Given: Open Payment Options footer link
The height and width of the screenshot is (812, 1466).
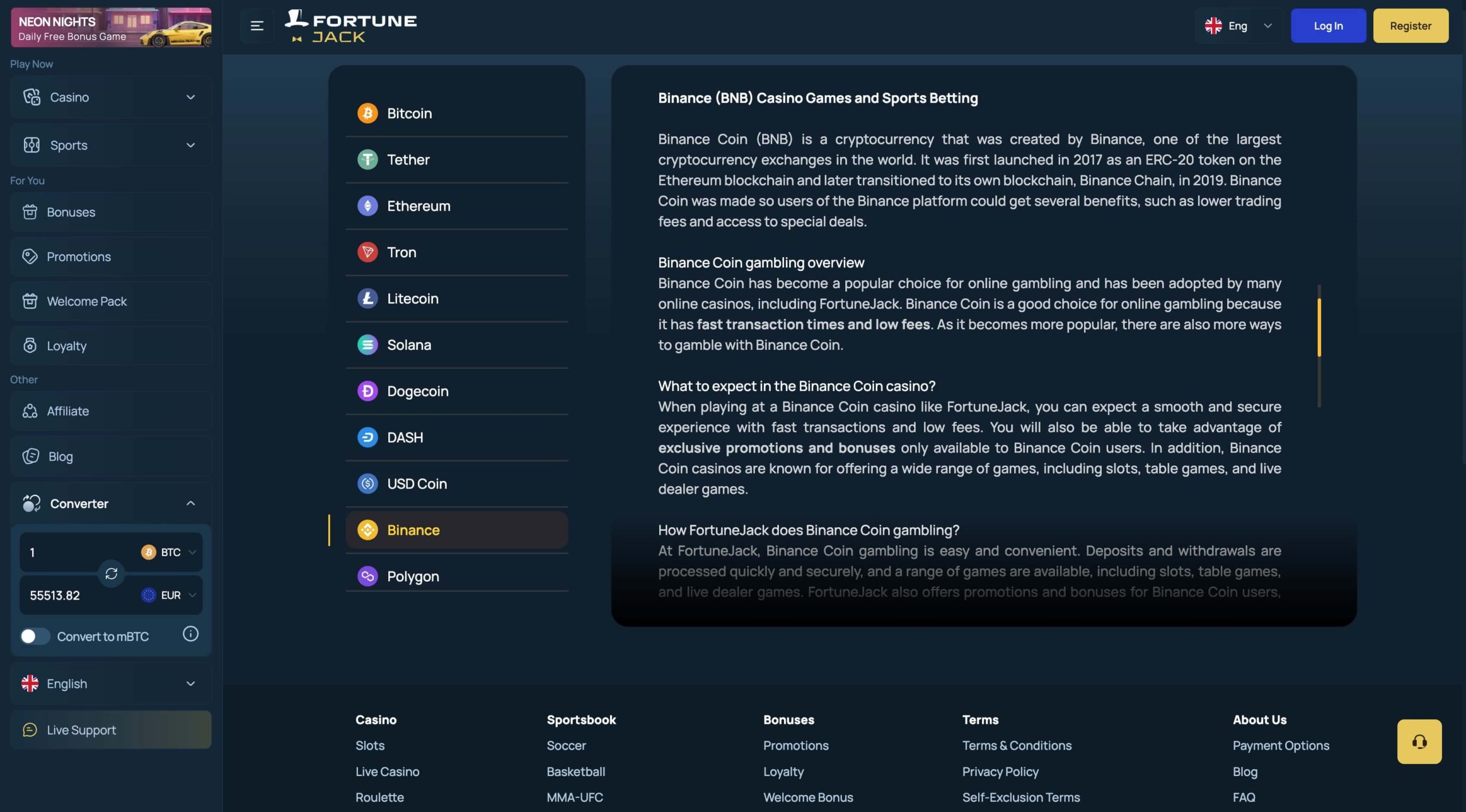Looking at the screenshot, I should (1281, 746).
